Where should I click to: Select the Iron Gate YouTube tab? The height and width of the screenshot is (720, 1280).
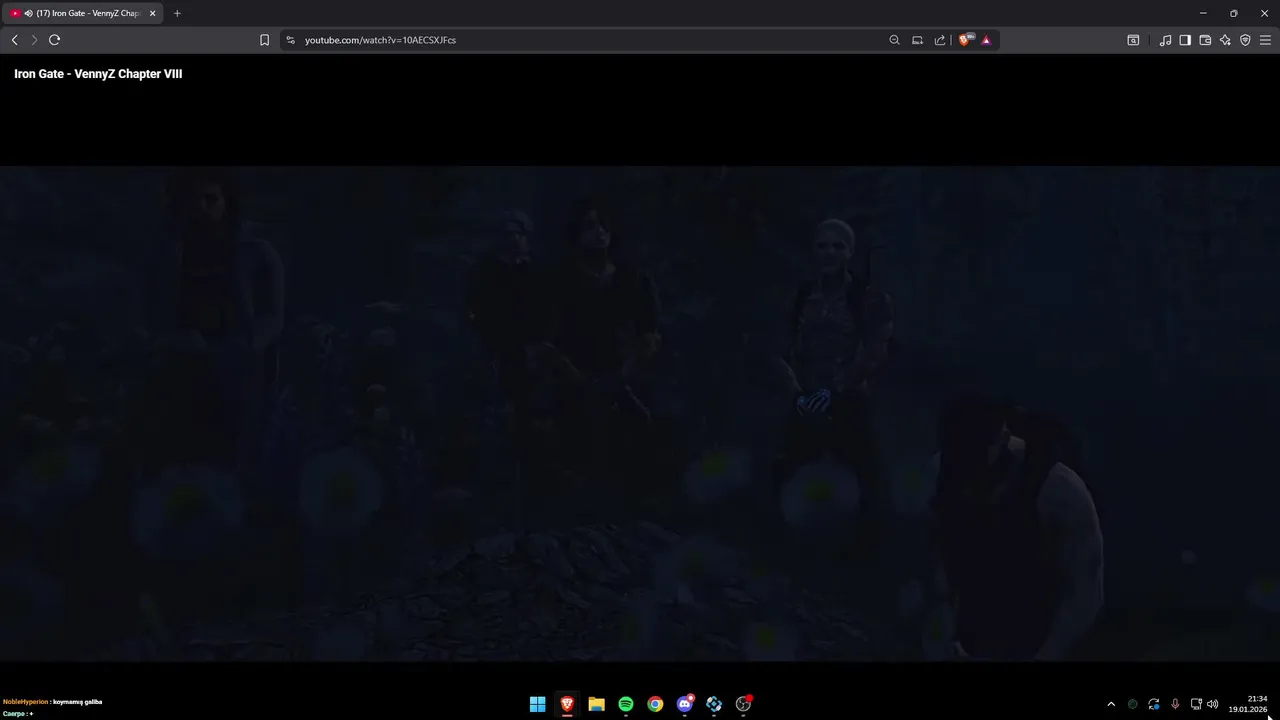83,13
